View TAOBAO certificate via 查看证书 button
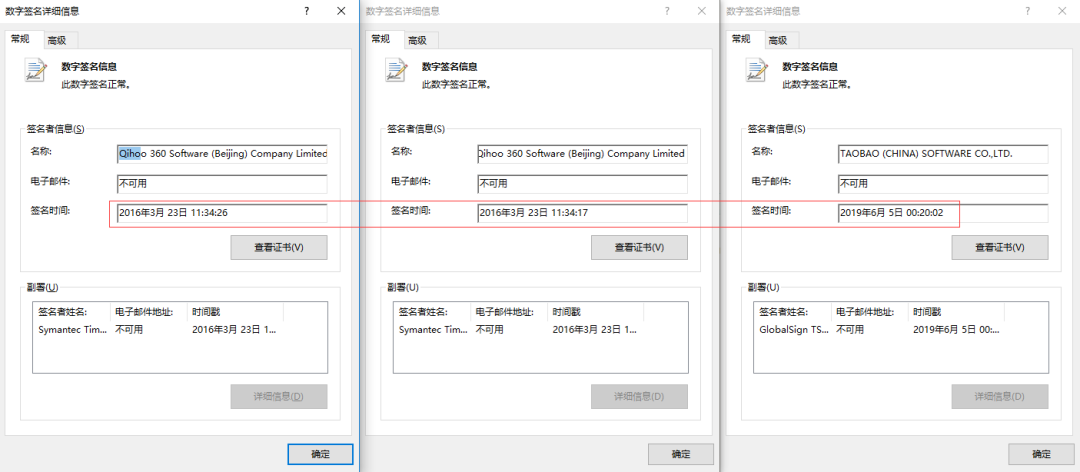 (x=1000, y=247)
